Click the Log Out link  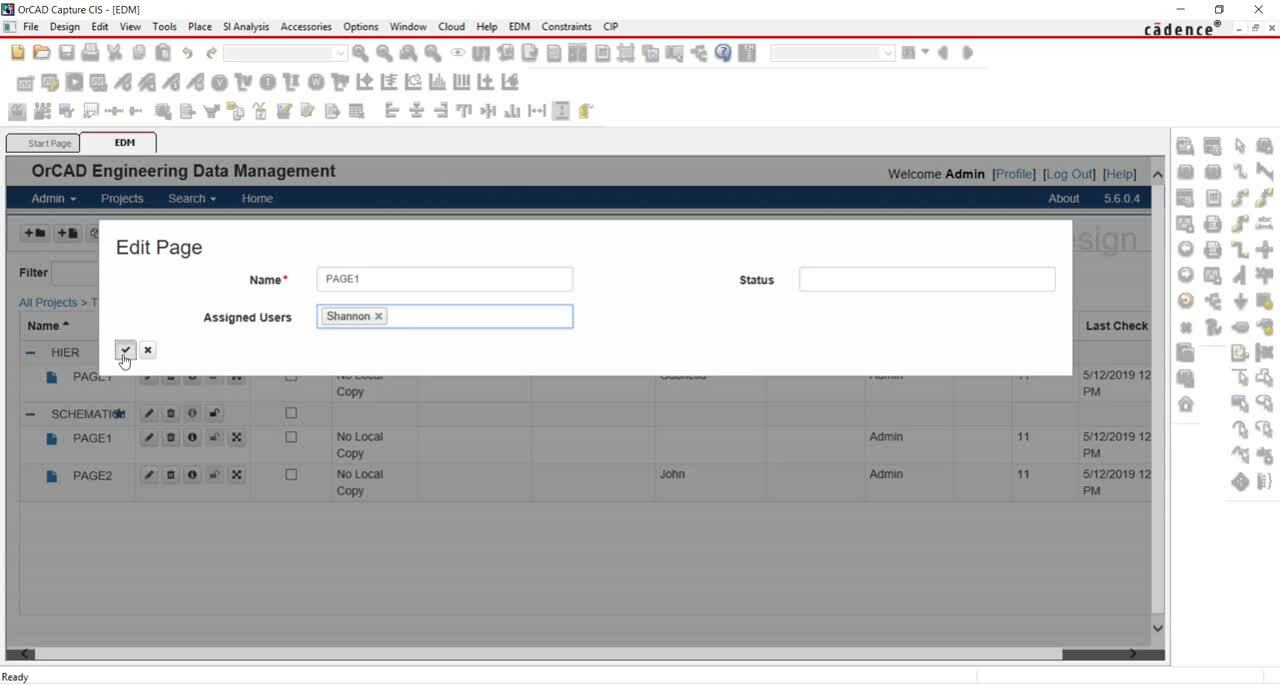pyautogui.click(x=1068, y=173)
